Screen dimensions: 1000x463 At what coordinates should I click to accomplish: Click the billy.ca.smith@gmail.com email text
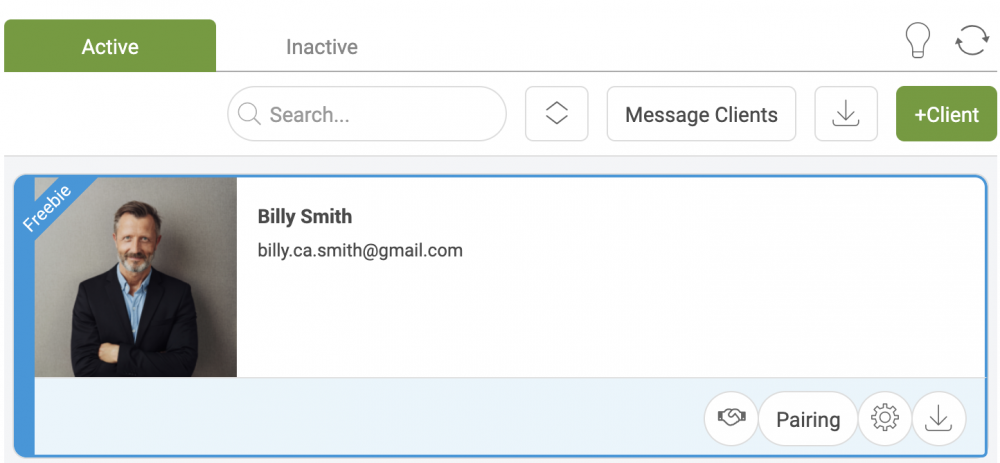(x=360, y=250)
